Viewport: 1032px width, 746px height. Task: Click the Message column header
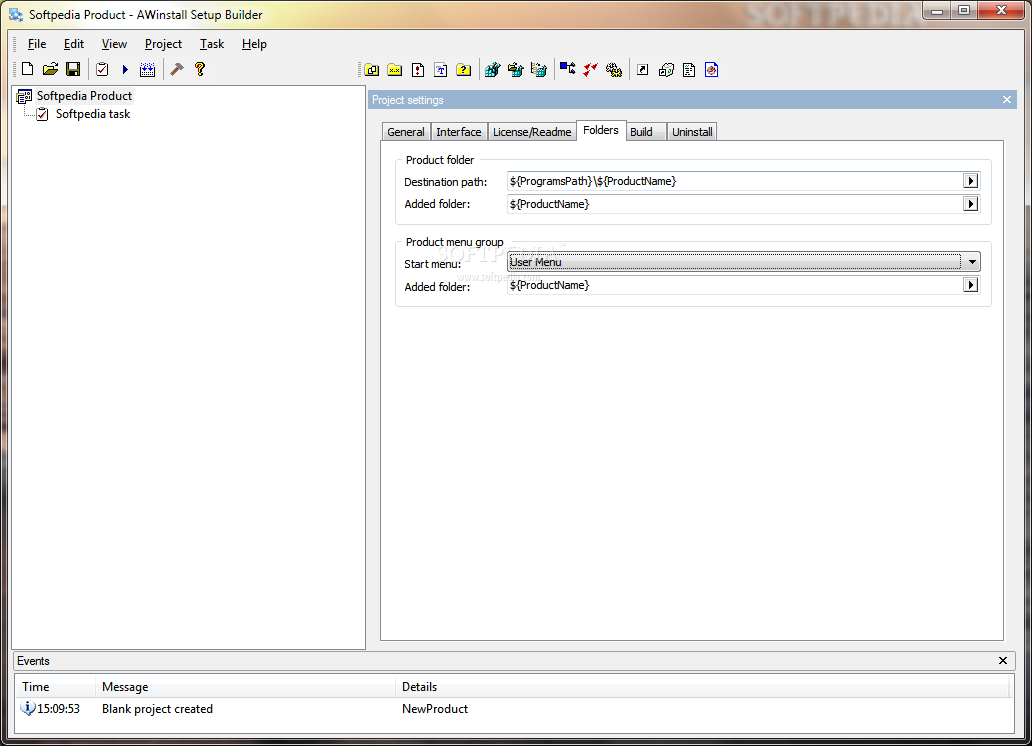click(245, 687)
